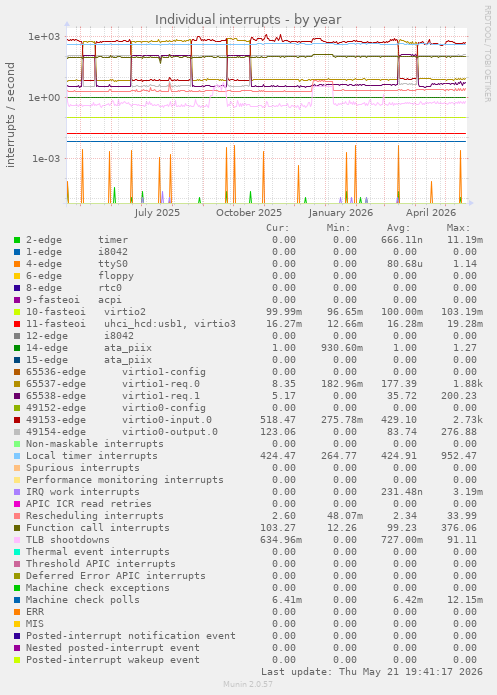Image resolution: width=497 pixels, height=695 pixels.
Task: Click the Machine check polls legend entry
Action: (82, 600)
